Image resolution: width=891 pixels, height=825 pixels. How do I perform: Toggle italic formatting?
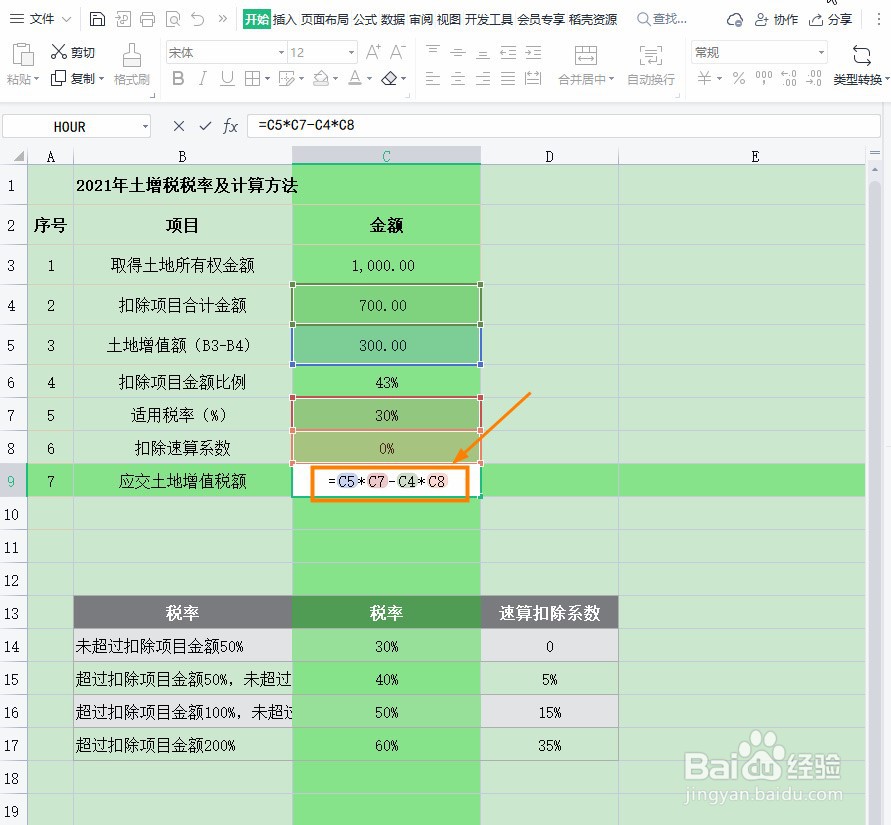coord(203,77)
